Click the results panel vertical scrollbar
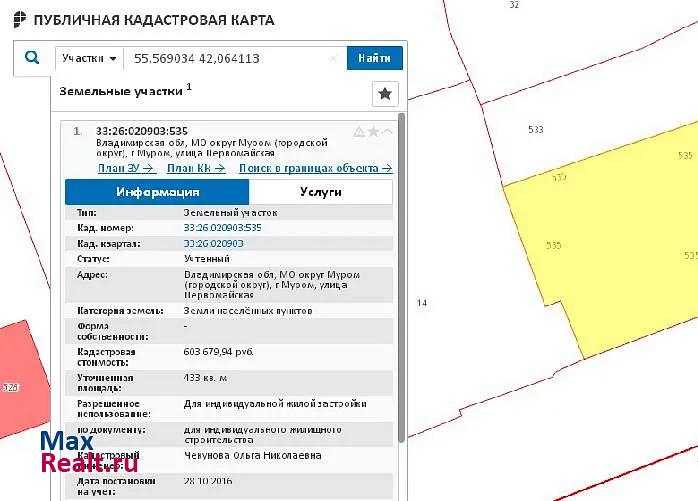Viewport: 698px width, 501px height. tap(401, 300)
